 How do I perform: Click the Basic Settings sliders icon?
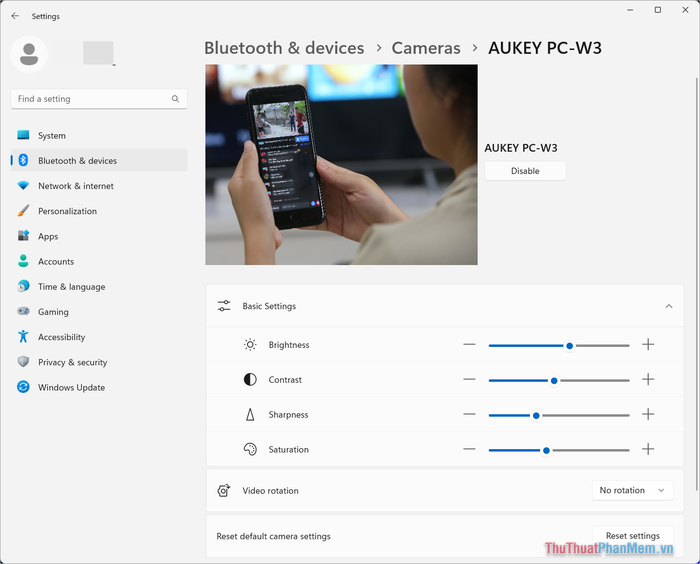pos(224,306)
